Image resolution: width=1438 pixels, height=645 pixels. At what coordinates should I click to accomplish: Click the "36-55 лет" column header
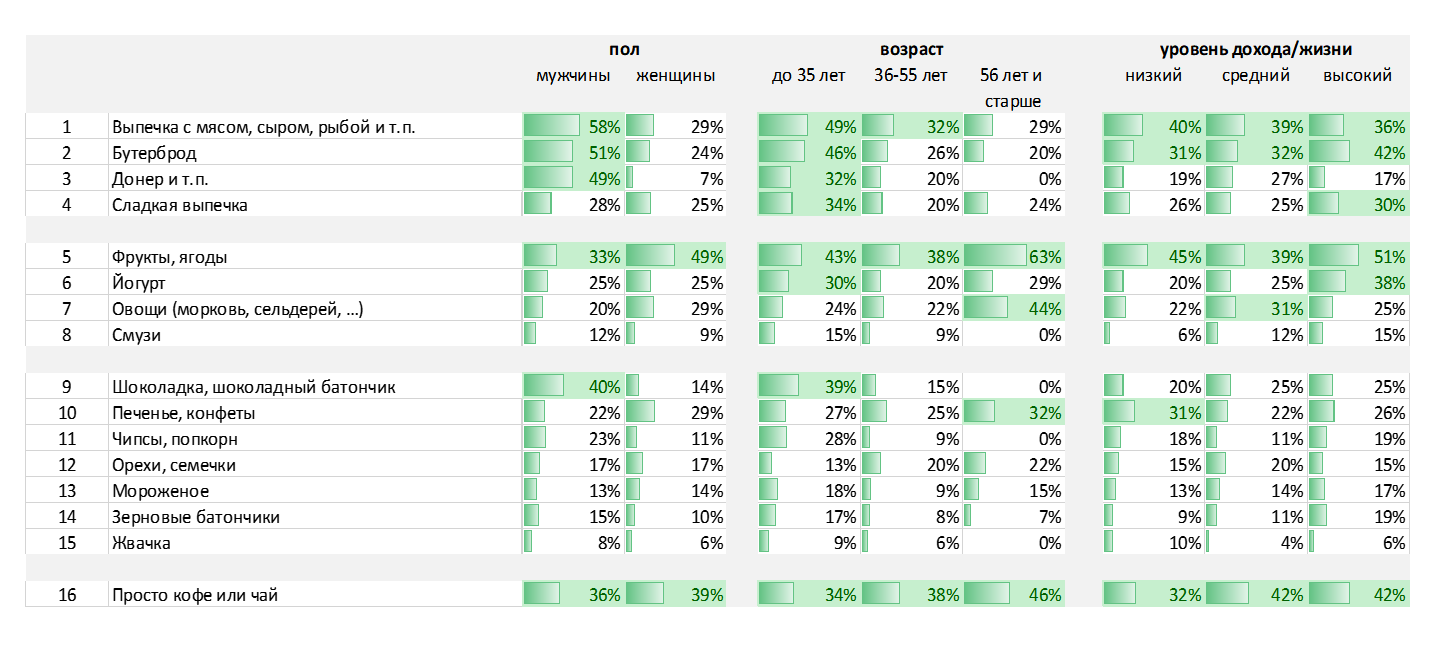pos(910,76)
